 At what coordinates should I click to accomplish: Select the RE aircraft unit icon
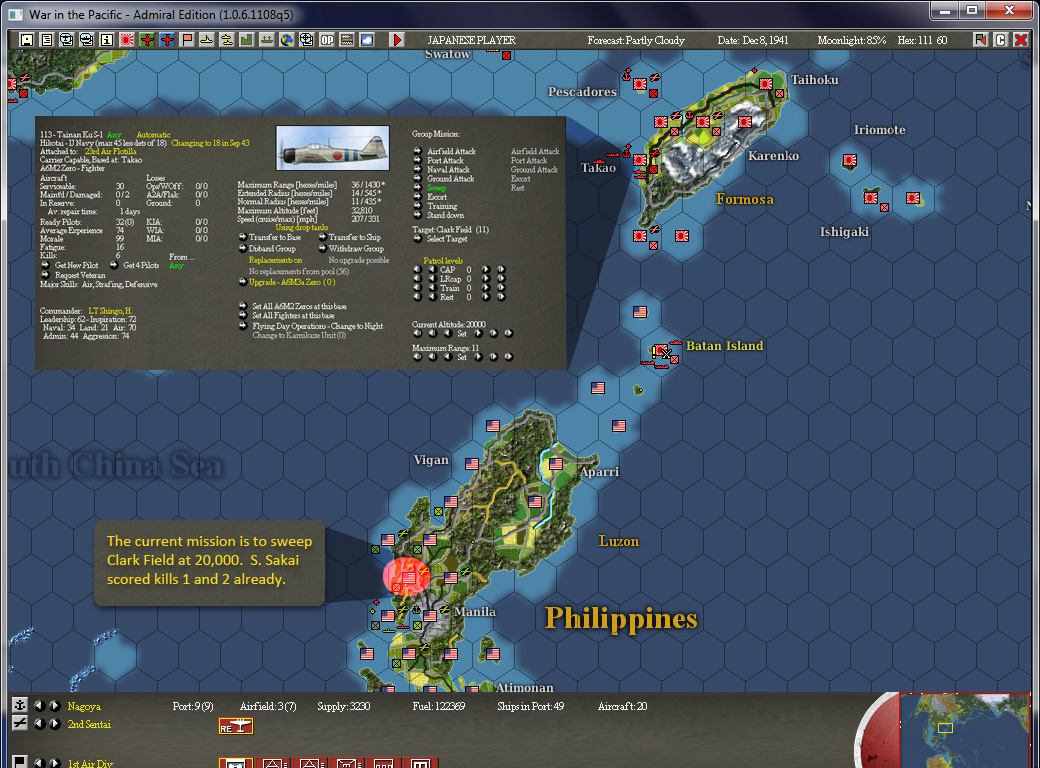pos(236,726)
